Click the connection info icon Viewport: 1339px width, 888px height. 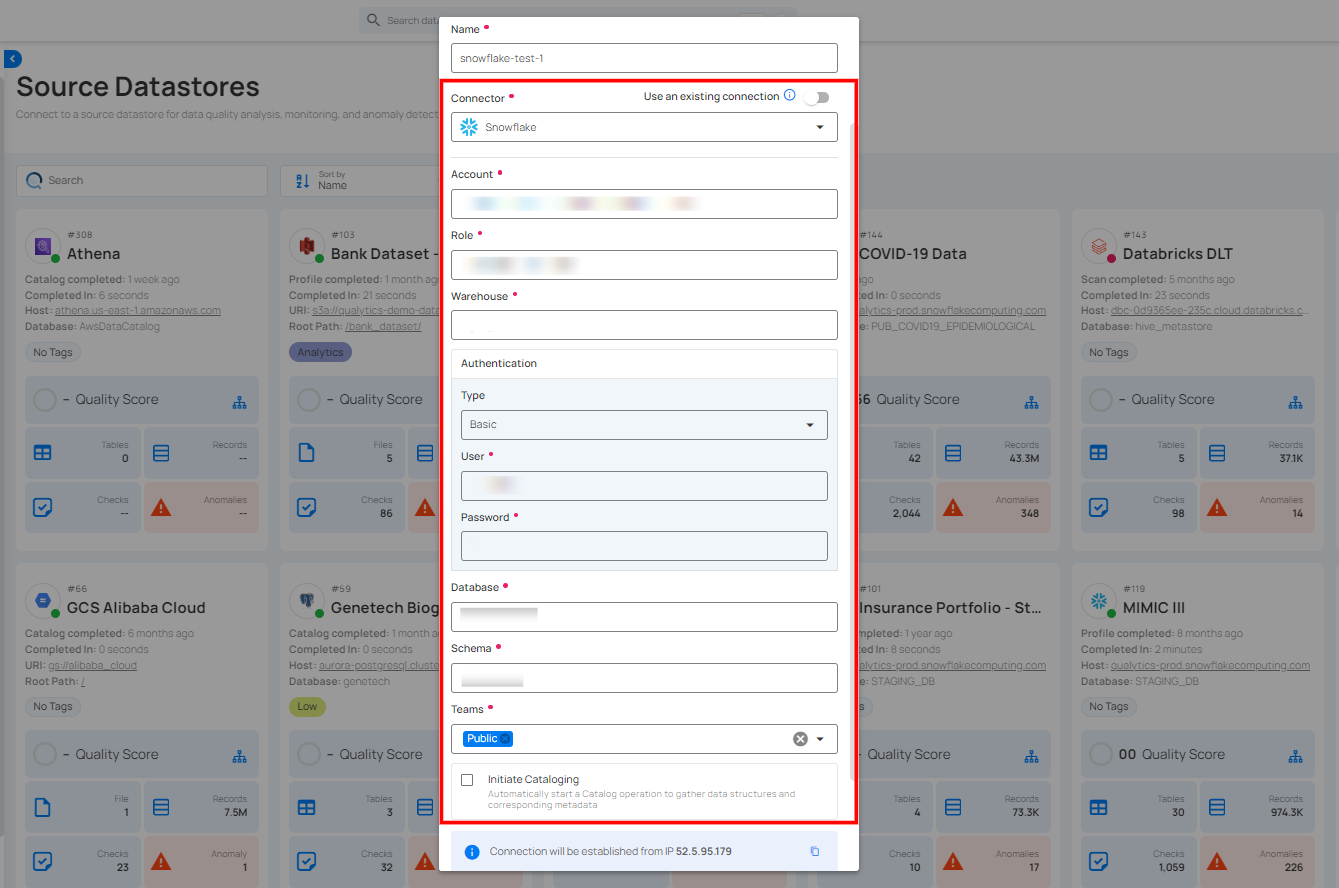coord(473,852)
